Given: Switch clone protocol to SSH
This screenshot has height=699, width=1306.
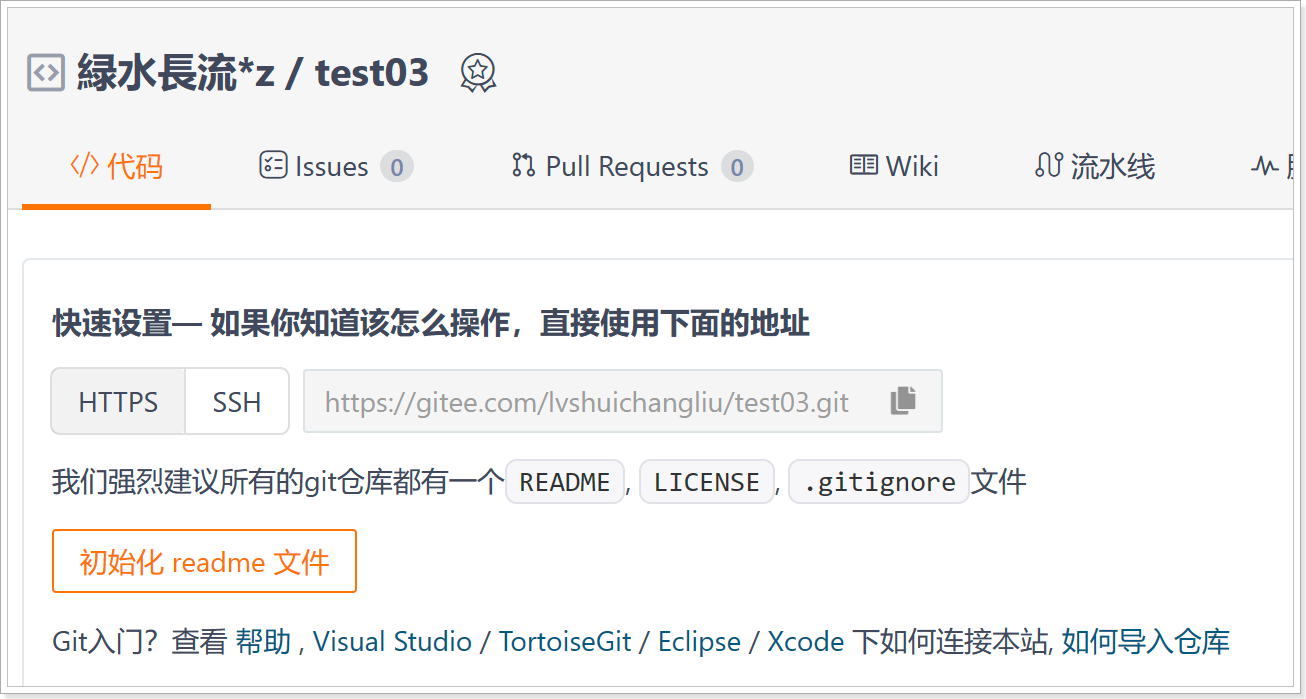Looking at the screenshot, I should tap(237, 402).
